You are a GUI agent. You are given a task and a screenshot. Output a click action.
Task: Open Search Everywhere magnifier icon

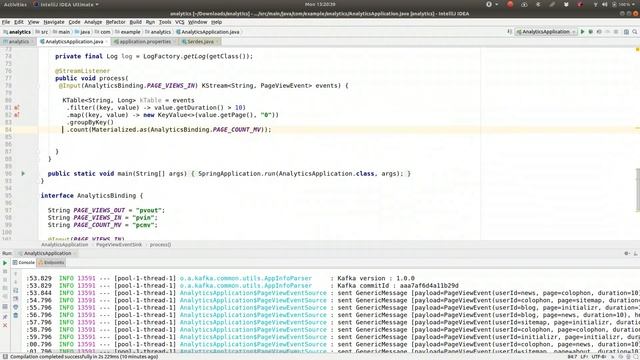(635, 32)
